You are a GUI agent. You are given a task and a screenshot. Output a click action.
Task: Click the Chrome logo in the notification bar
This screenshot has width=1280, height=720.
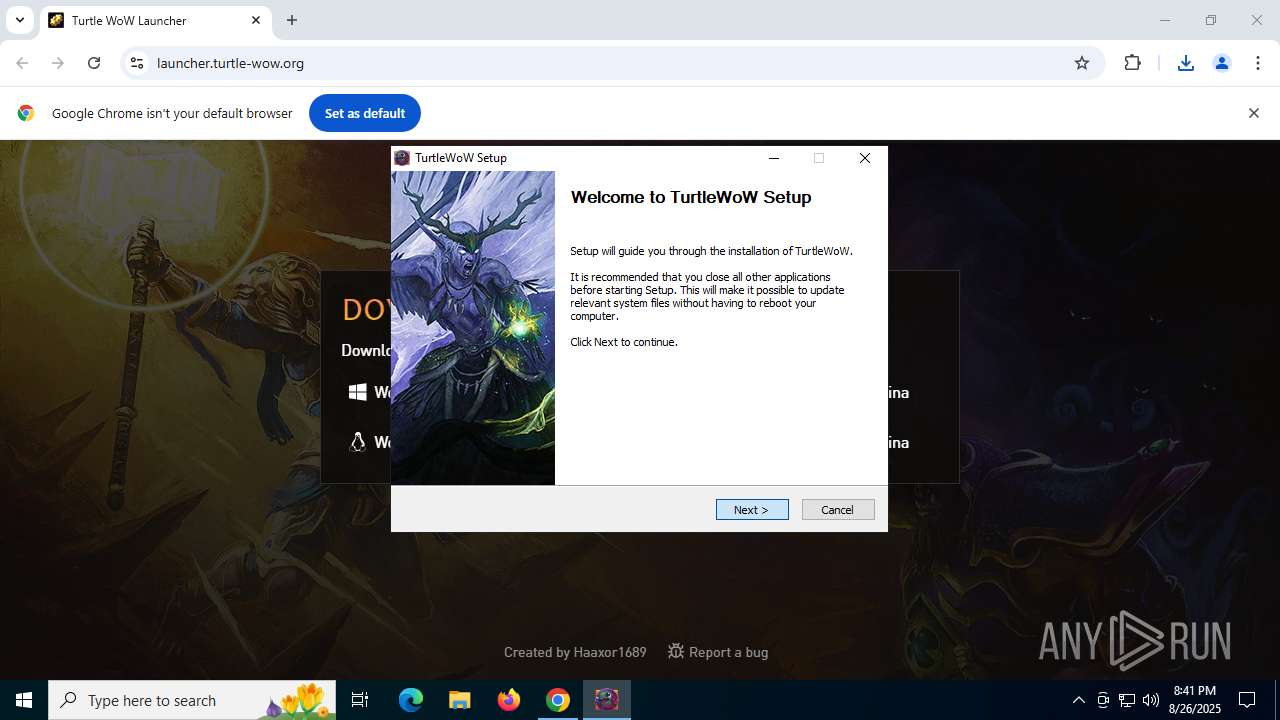pos(26,113)
